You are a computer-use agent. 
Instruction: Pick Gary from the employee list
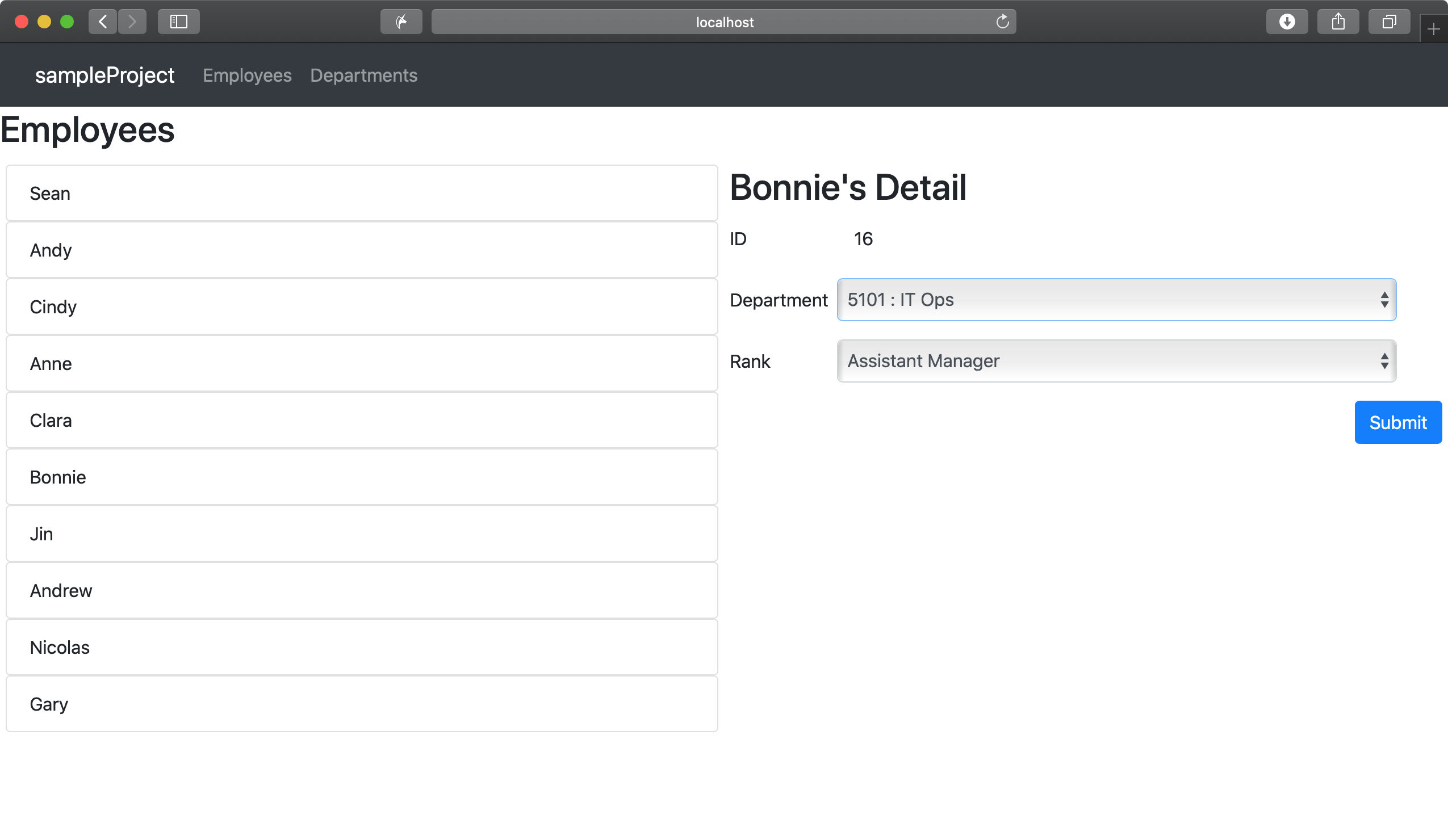click(361, 704)
